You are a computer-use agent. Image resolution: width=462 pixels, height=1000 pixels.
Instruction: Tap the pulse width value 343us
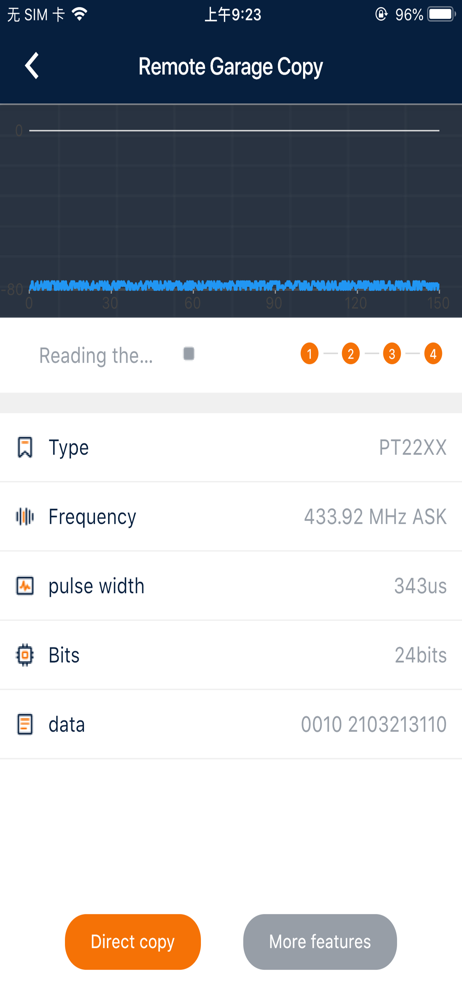(x=420, y=586)
